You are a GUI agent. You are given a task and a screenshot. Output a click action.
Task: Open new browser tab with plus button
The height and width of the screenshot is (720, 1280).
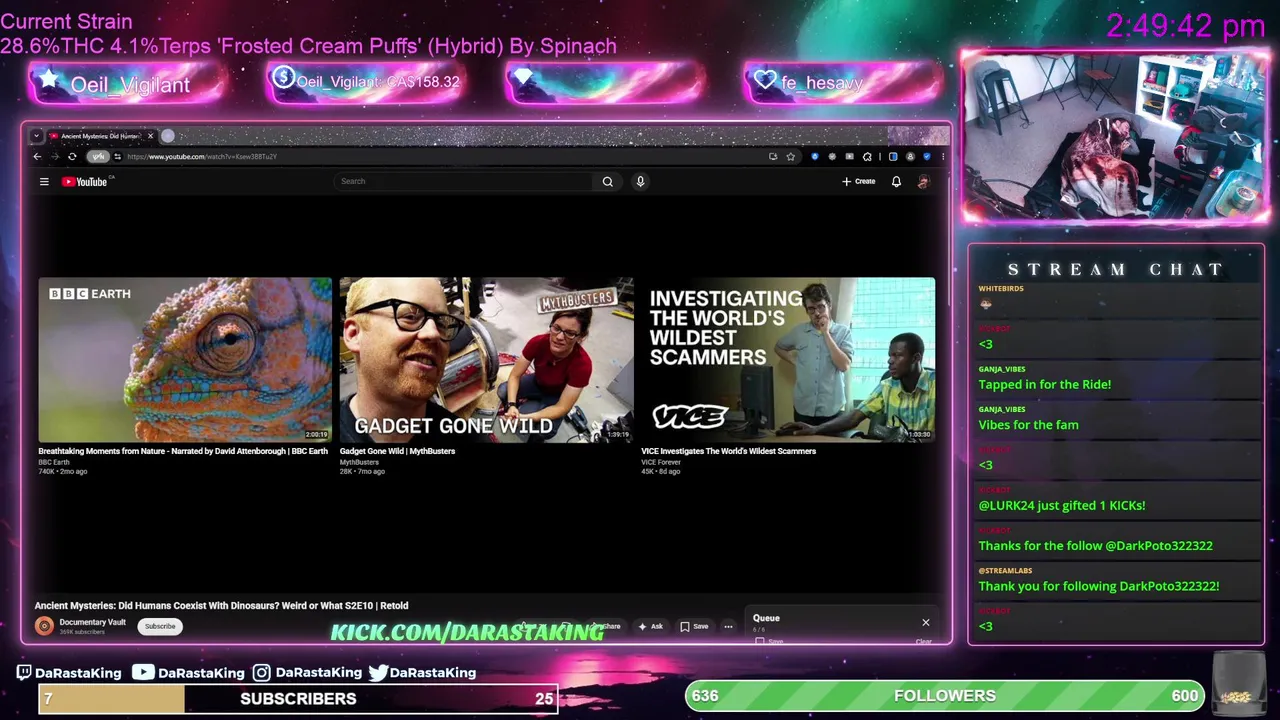(x=168, y=136)
